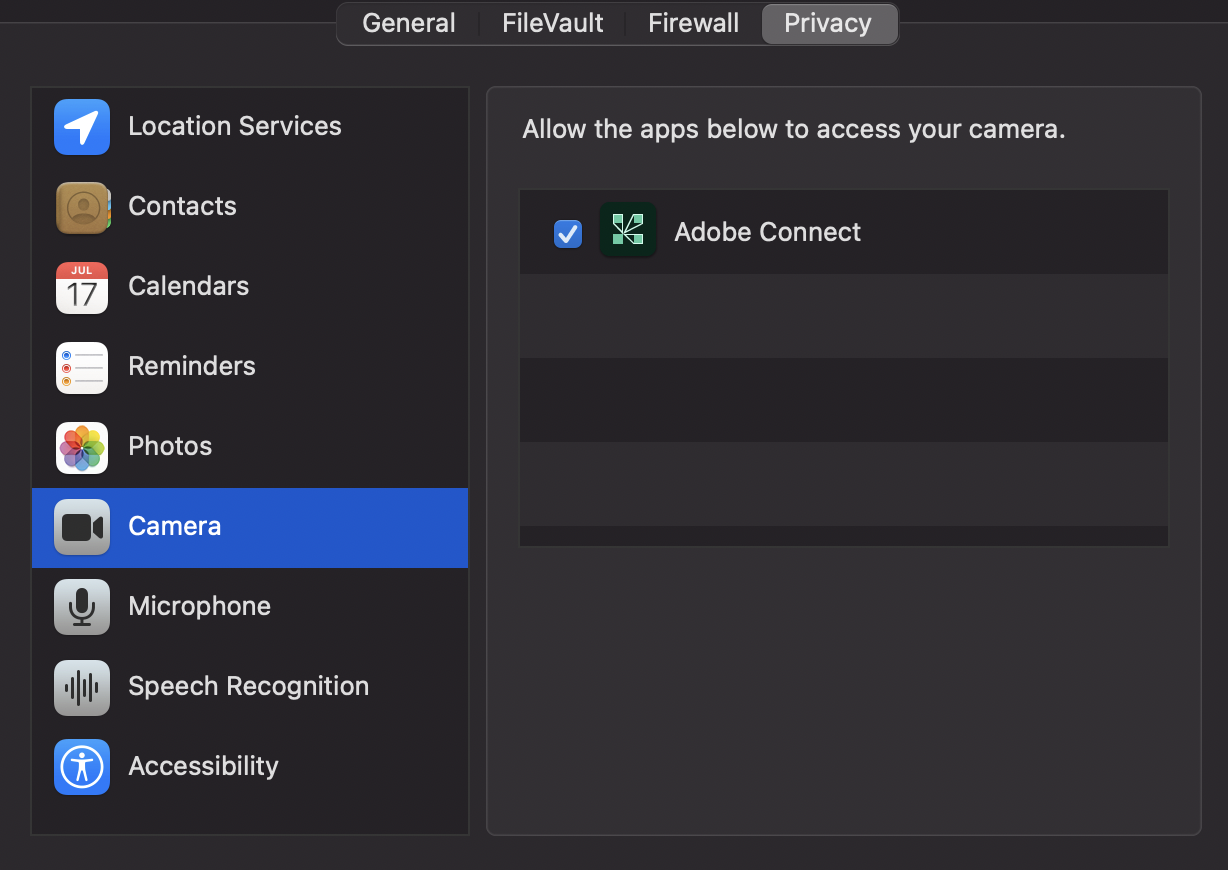Viewport: 1228px width, 870px height.
Task: Click the Adobe Connect app name
Action: (768, 232)
